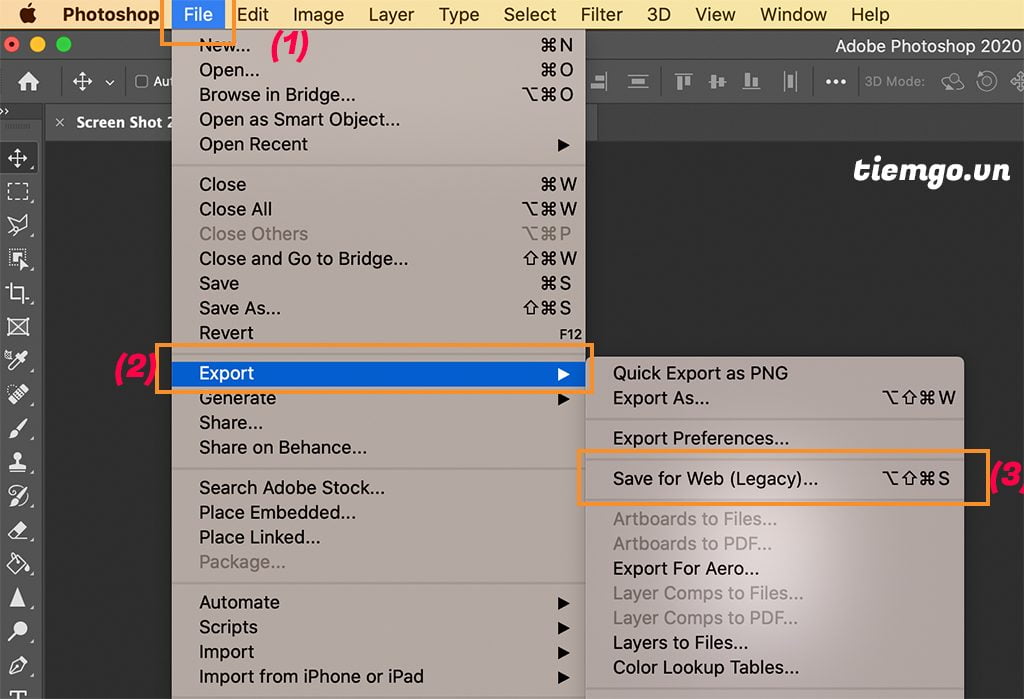Select the Frame tool

18,327
